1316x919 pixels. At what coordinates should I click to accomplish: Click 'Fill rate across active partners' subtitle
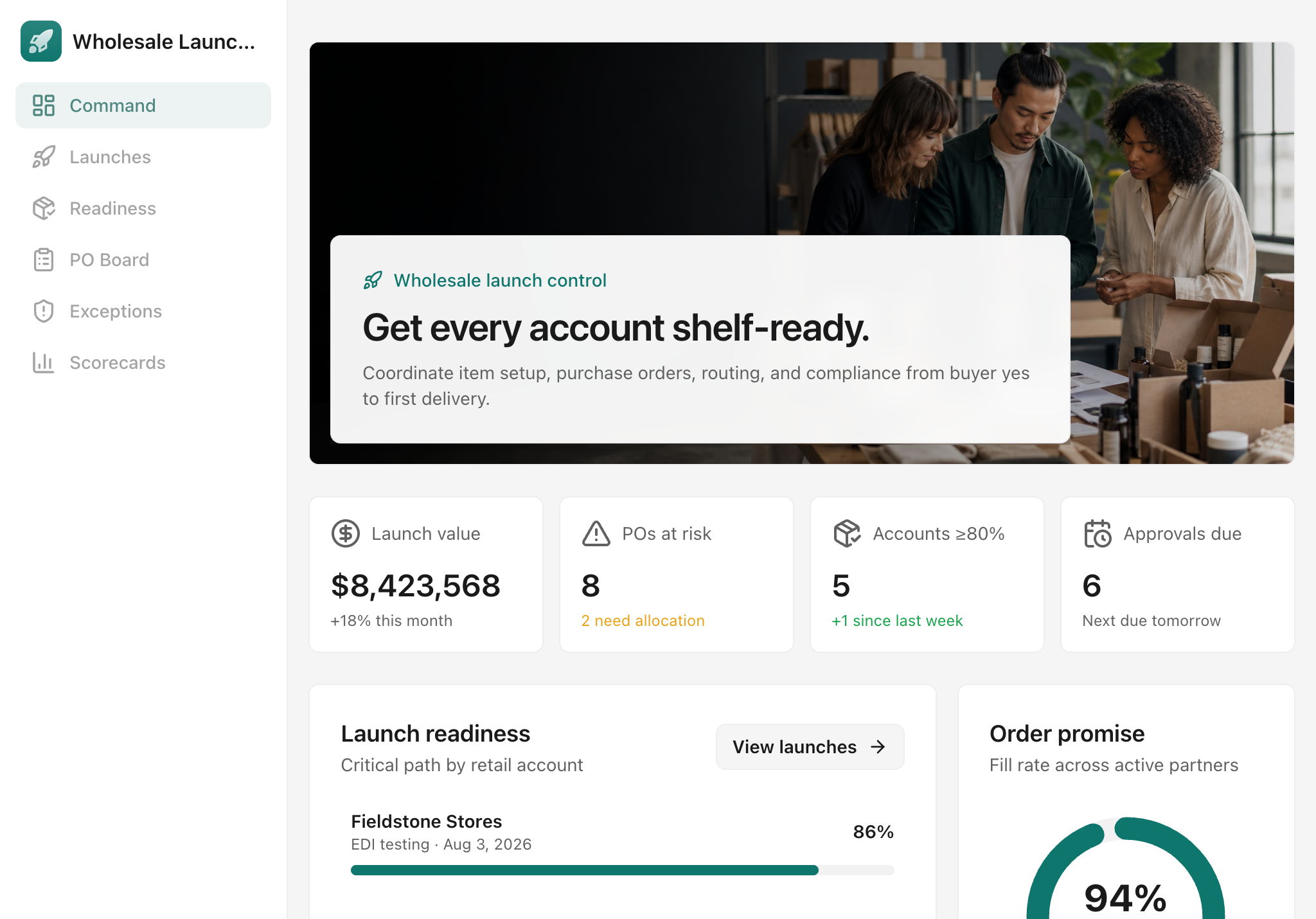pyautogui.click(x=1114, y=765)
